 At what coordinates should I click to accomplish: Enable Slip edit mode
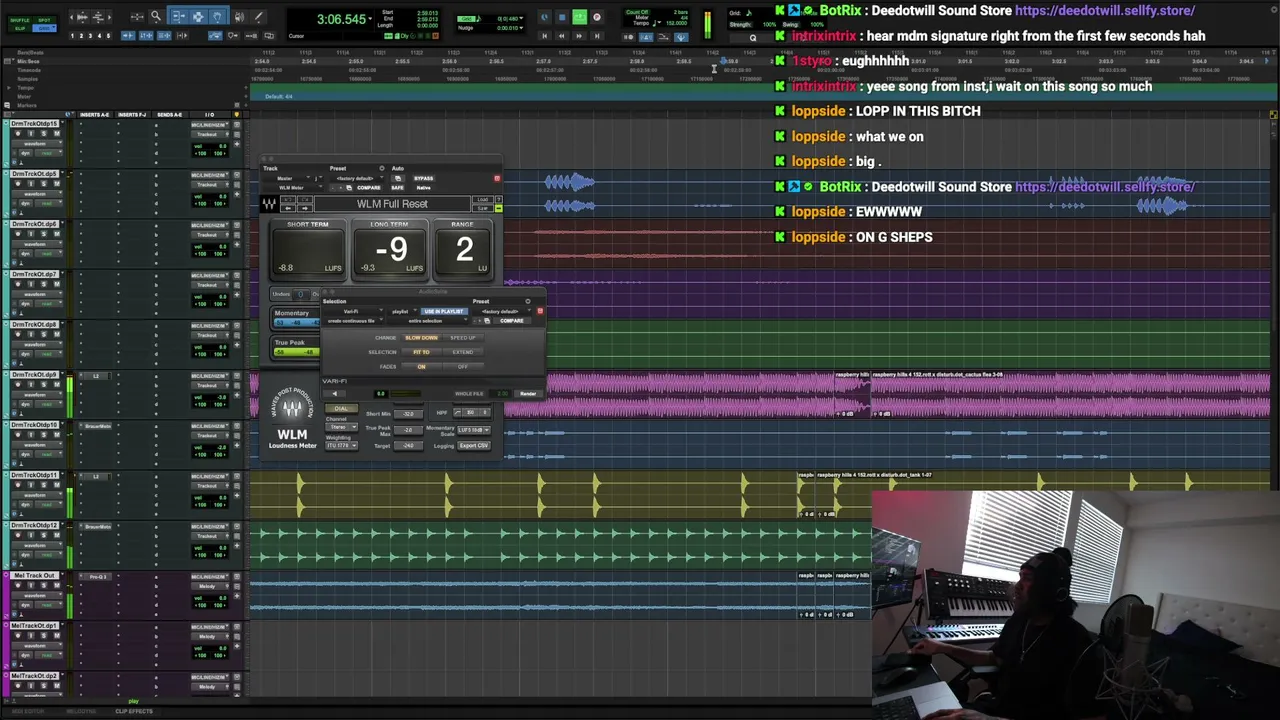[21, 27]
